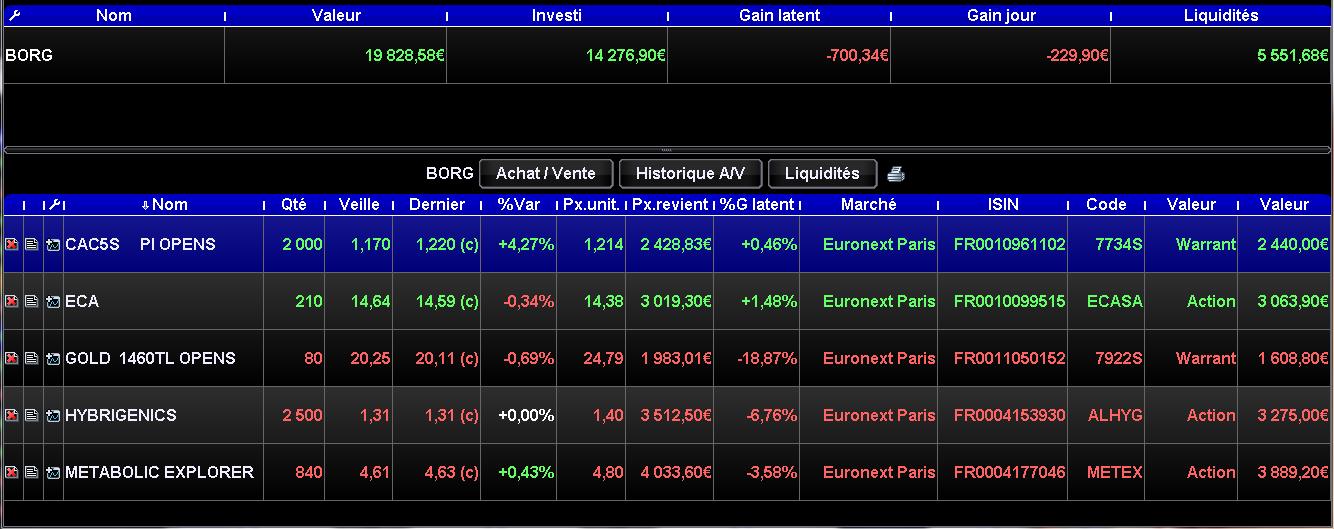Image resolution: width=1334 pixels, height=529 pixels.
Task: Select the CAC5S PI OPENS name cell
Action: 164,244
